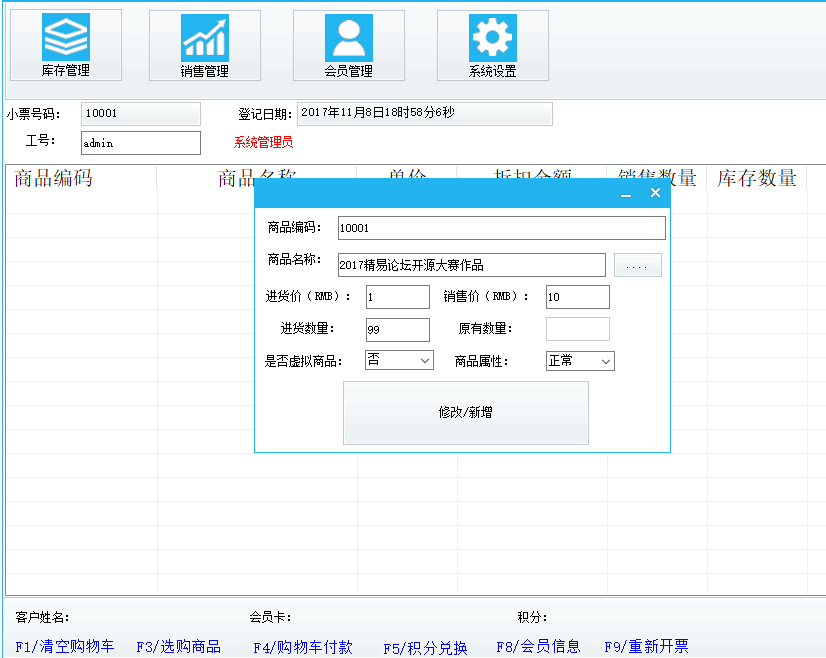This screenshot has width=826, height=658.
Task: Open the 系统设置 system settings icon
Action: 491,44
